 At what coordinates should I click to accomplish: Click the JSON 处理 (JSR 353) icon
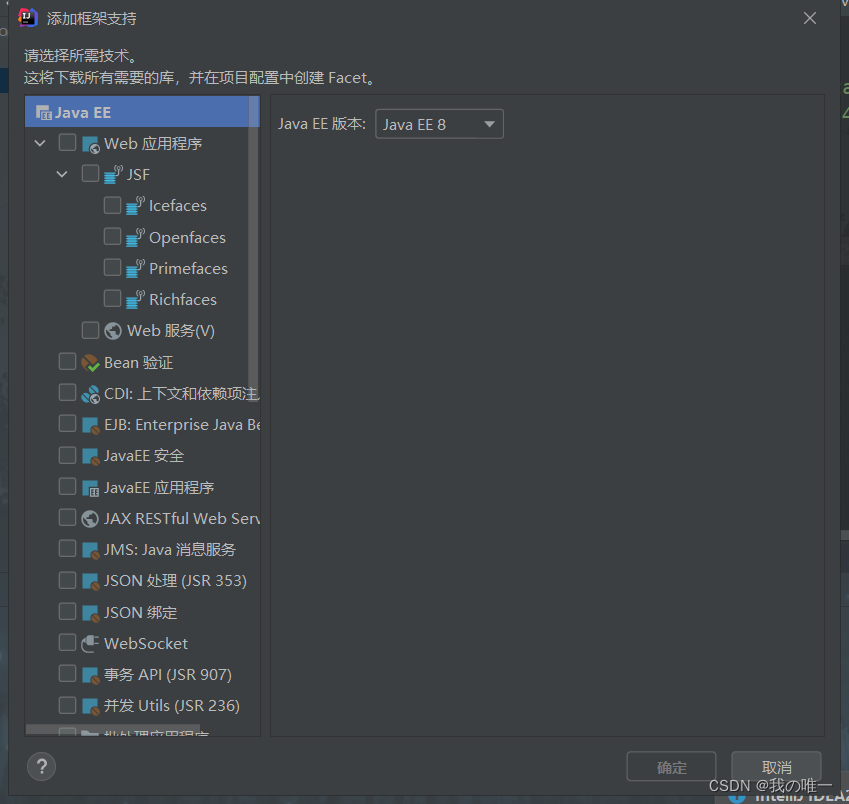(90, 581)
